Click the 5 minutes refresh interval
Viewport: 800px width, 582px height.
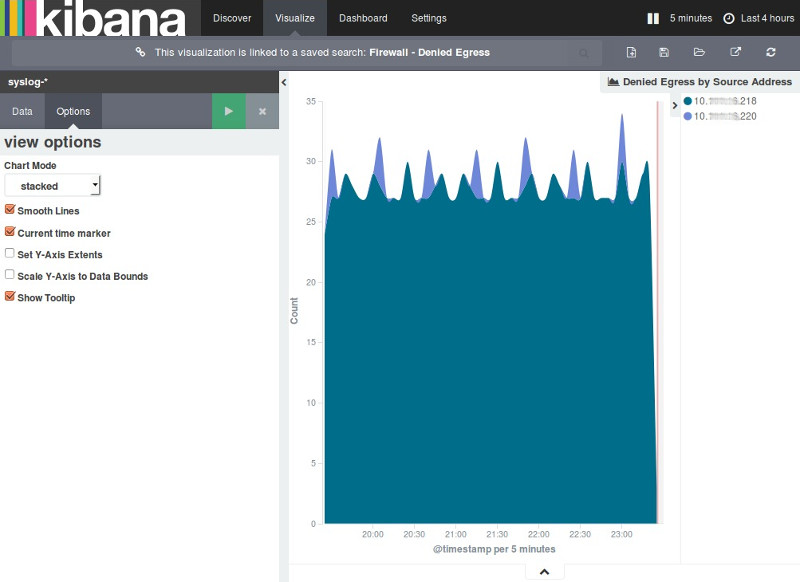coord(690,18)
